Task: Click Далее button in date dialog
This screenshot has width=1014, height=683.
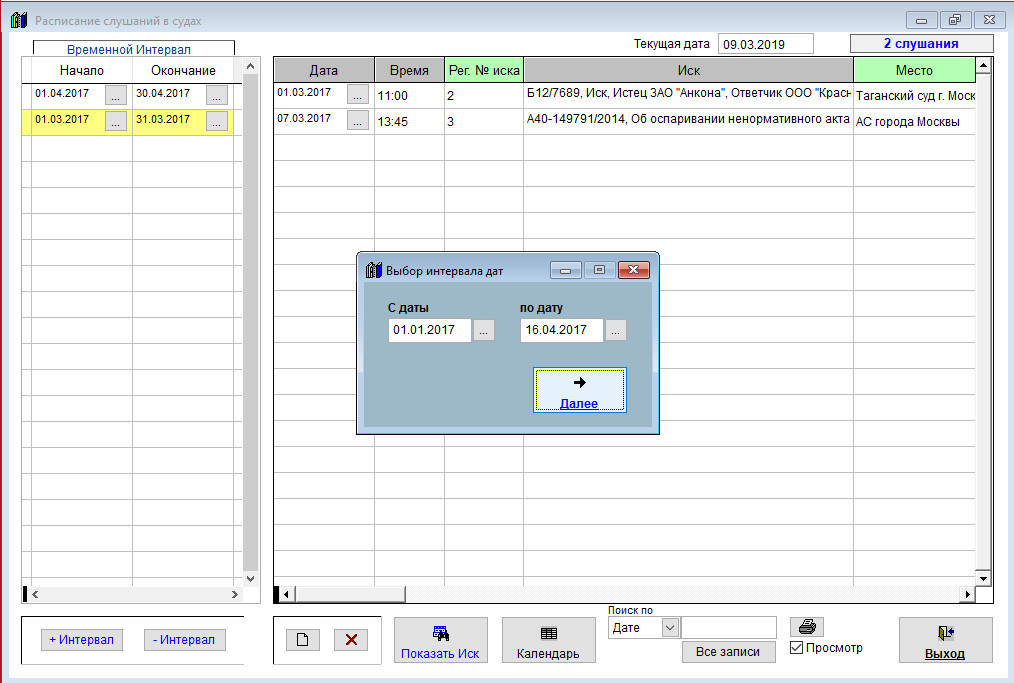Action: click(579, 390)
